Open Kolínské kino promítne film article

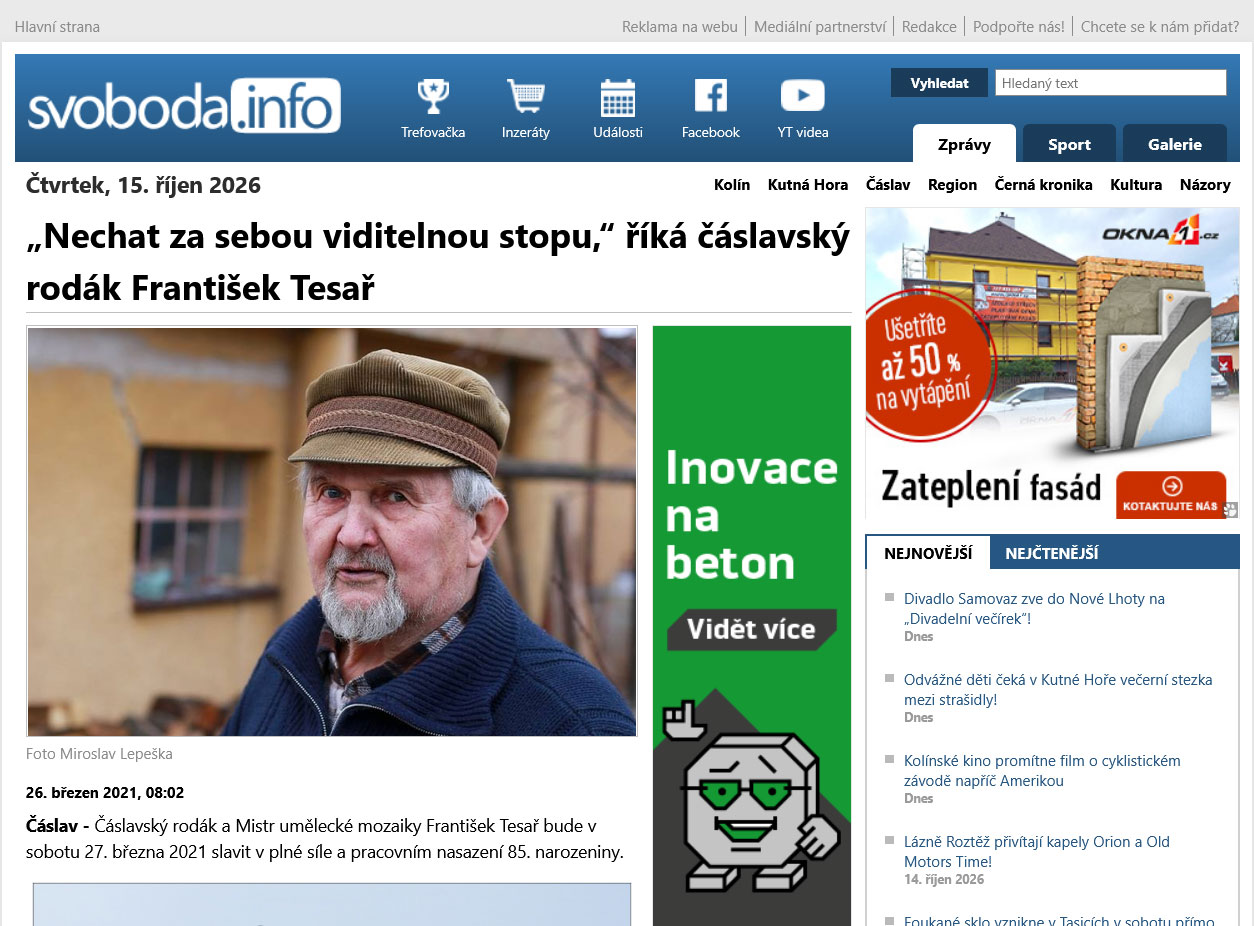click(1042, 770)
